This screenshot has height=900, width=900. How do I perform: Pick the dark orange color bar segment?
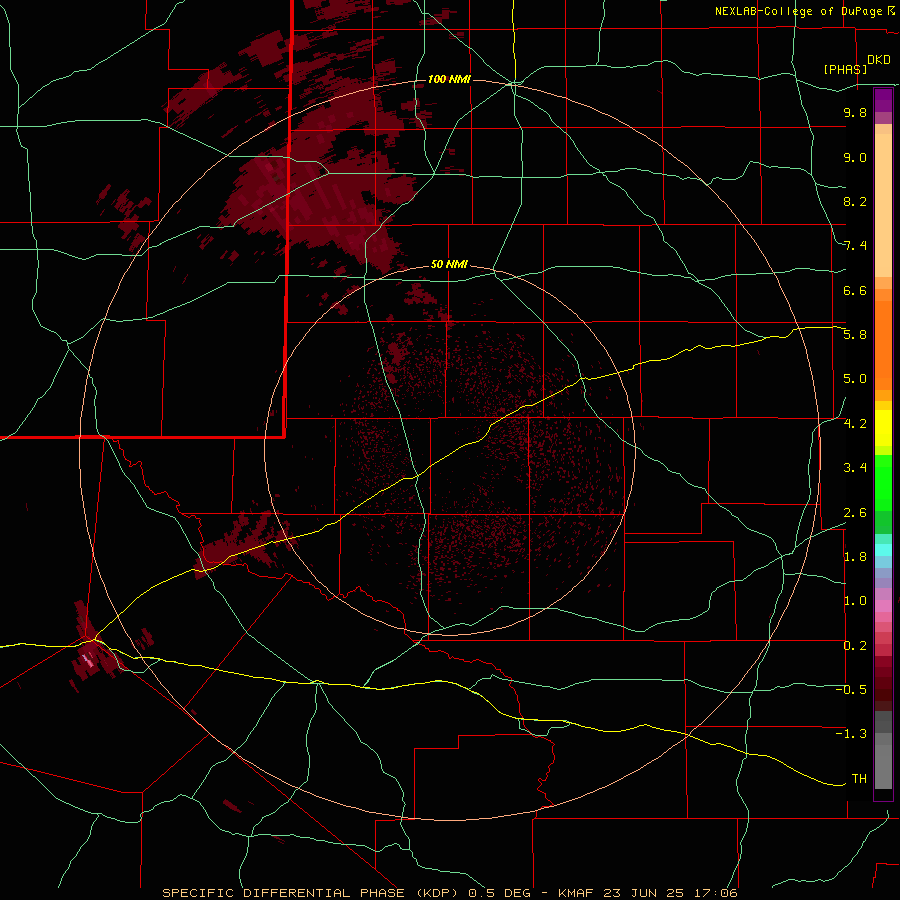[x=883, y=346]
